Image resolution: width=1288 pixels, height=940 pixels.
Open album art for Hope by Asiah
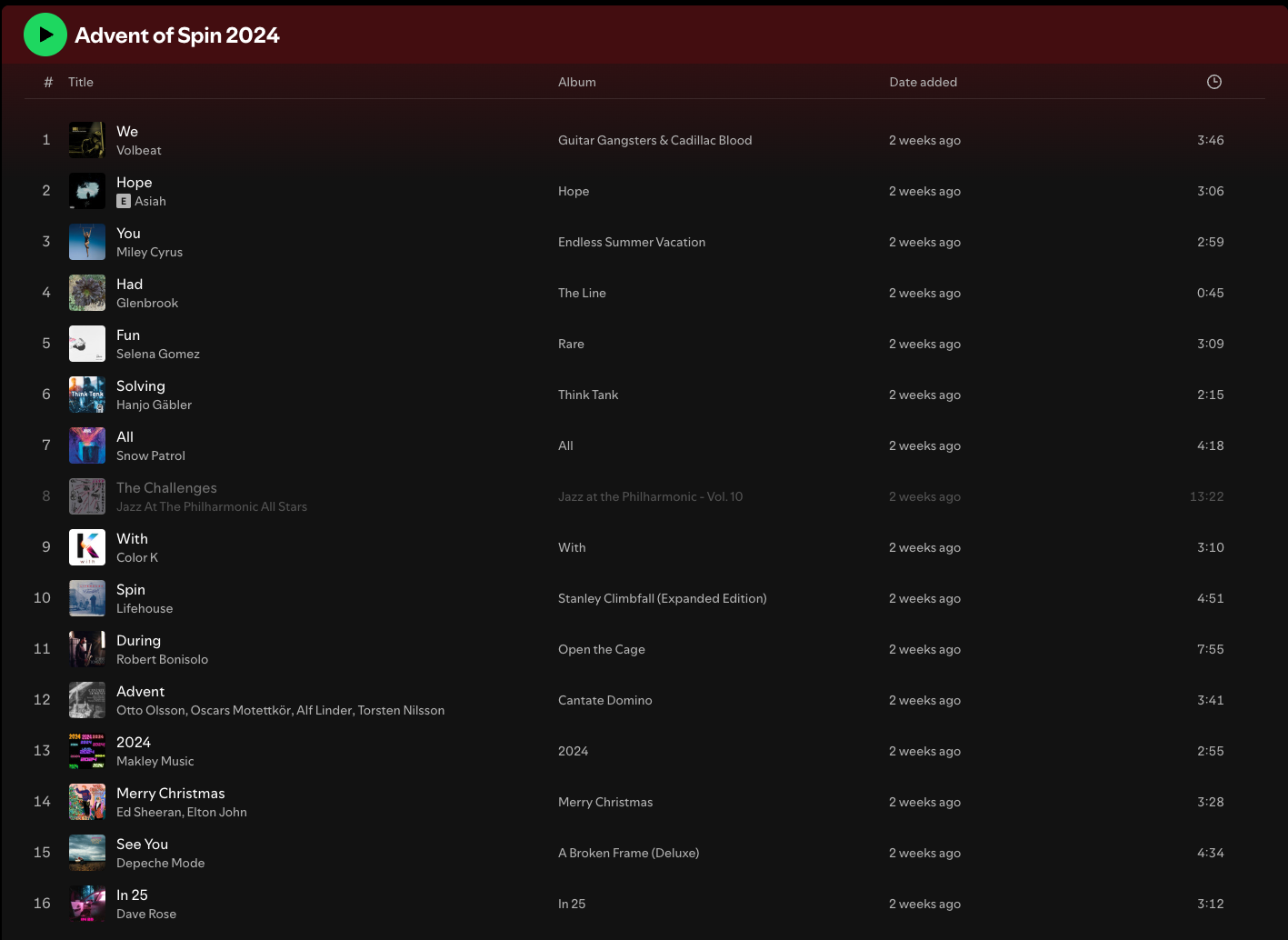pos(87,191)
